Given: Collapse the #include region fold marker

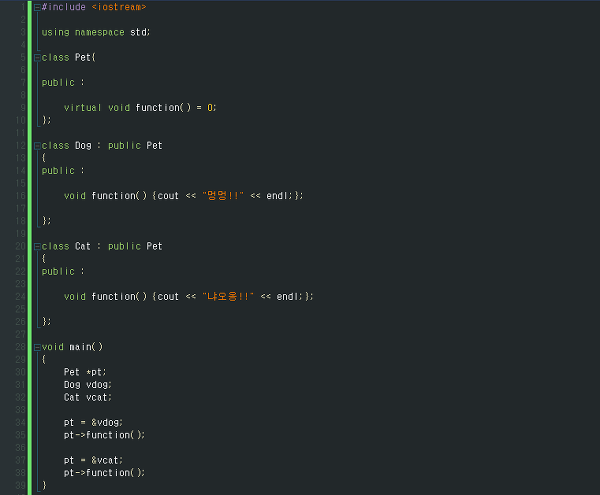Looking at the screenshot, I should click(x=37, y=7).
